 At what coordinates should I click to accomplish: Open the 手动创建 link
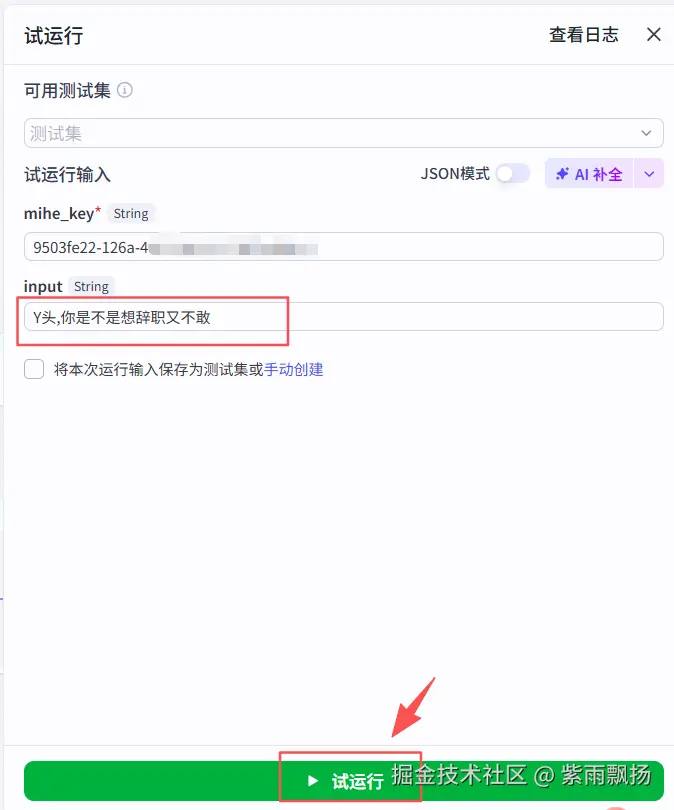[293, 369]
